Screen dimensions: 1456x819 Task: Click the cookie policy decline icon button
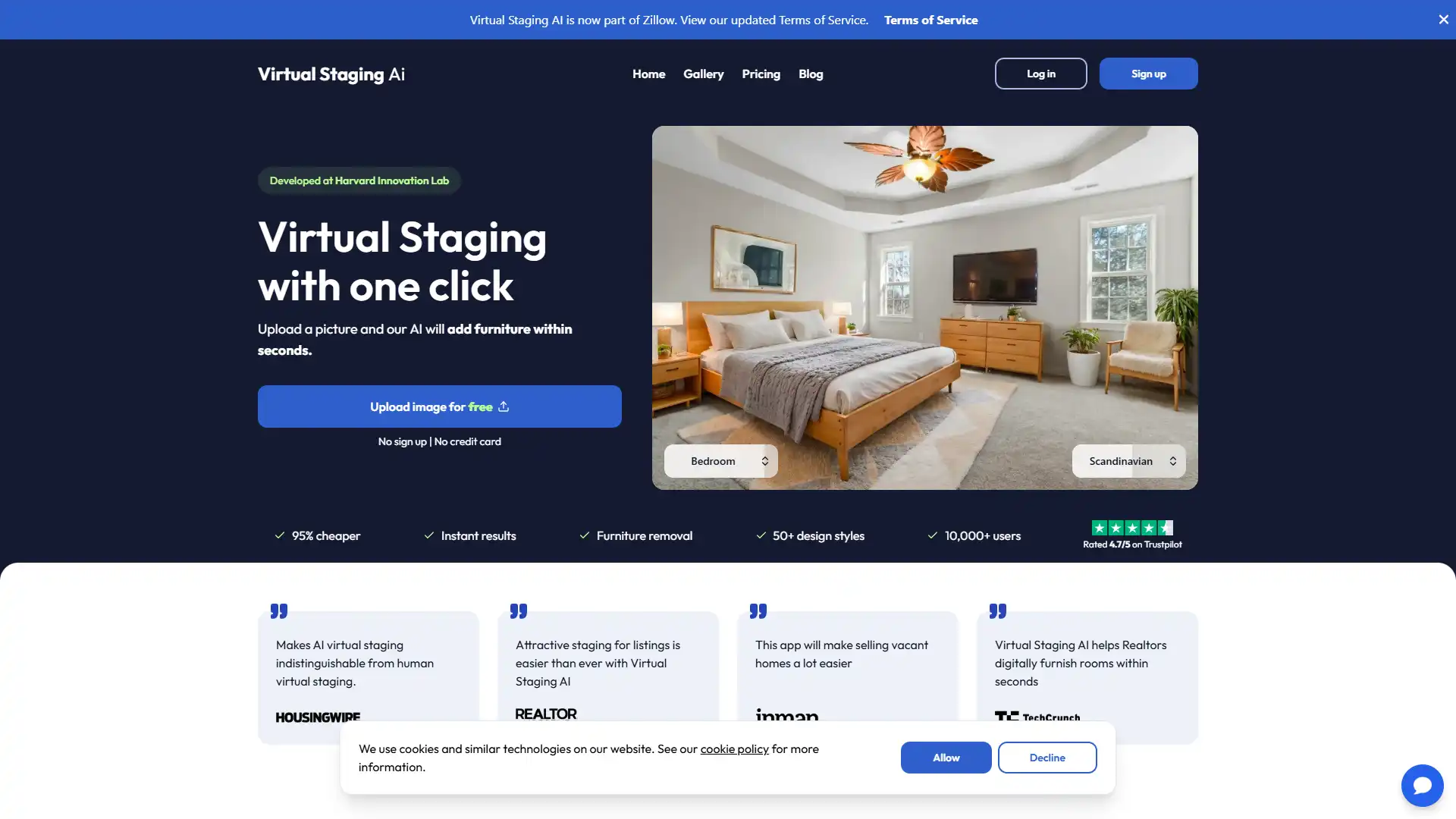coord(1047,757)
